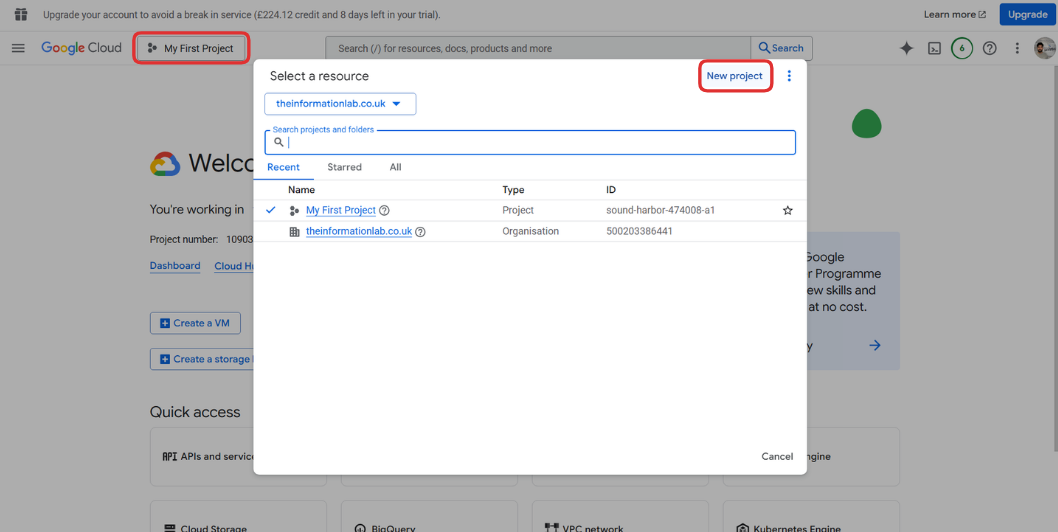Click the blue arrow in promo card

tap(875, 346)
